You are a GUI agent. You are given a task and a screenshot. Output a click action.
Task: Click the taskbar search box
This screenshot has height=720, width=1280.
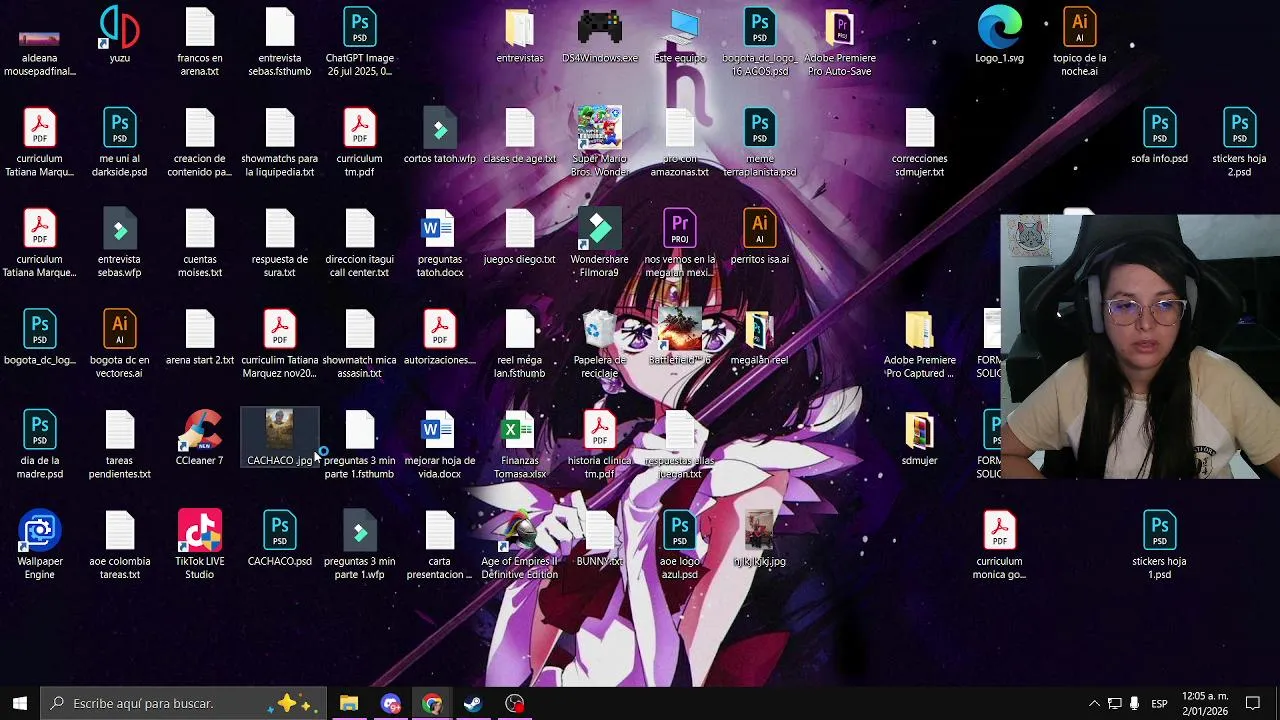pos(184,703)
